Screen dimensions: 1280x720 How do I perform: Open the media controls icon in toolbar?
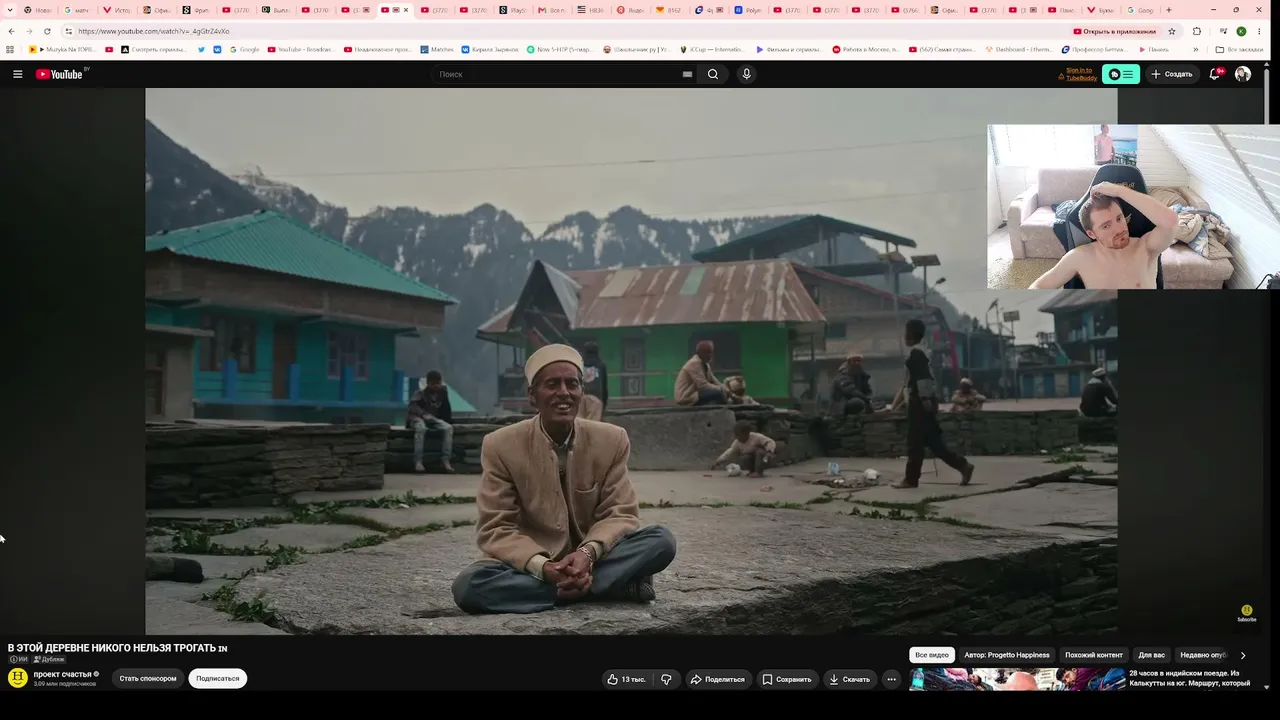pos(1223,31)
